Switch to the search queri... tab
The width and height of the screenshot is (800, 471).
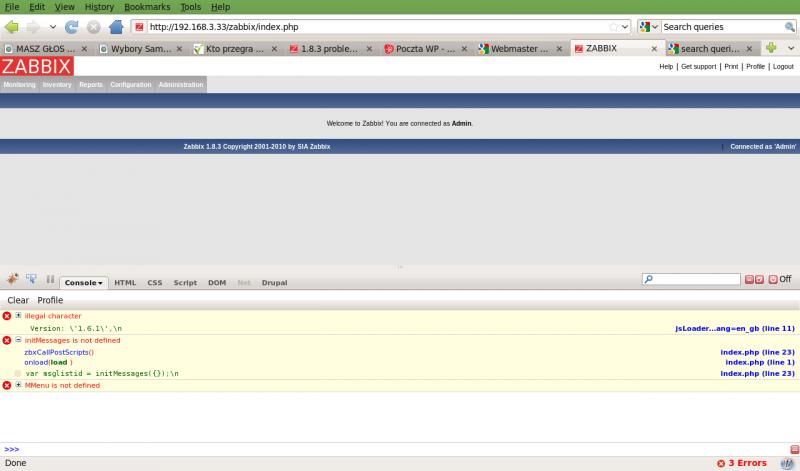tap(710, 48)
